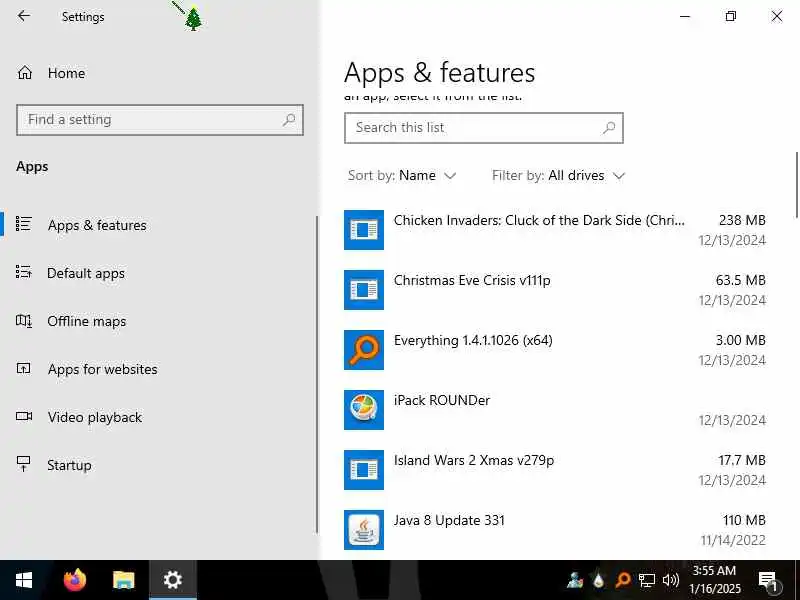Go back with the Settings back arrow
The width and height of the screenshot is (800, 600).
pyautogui.click(x=24, y=16)
